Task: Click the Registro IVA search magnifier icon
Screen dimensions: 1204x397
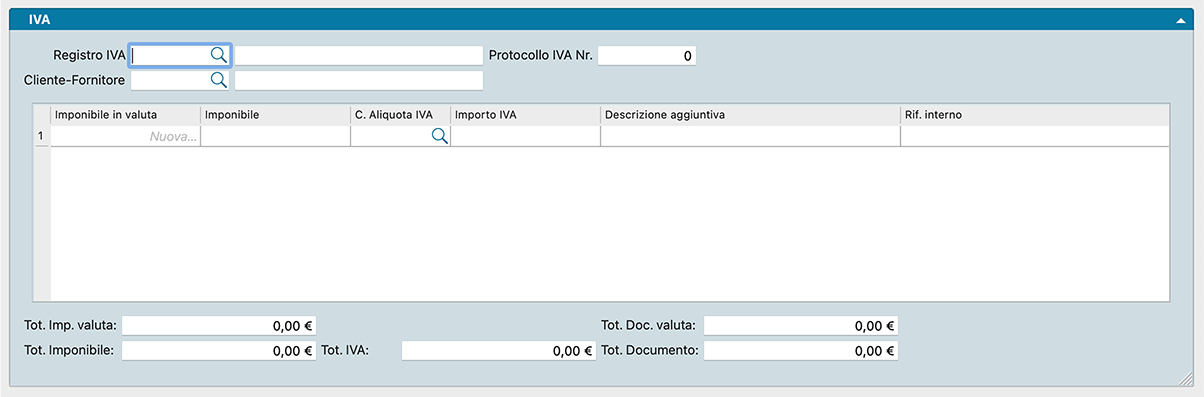Action: pos(218,55)
